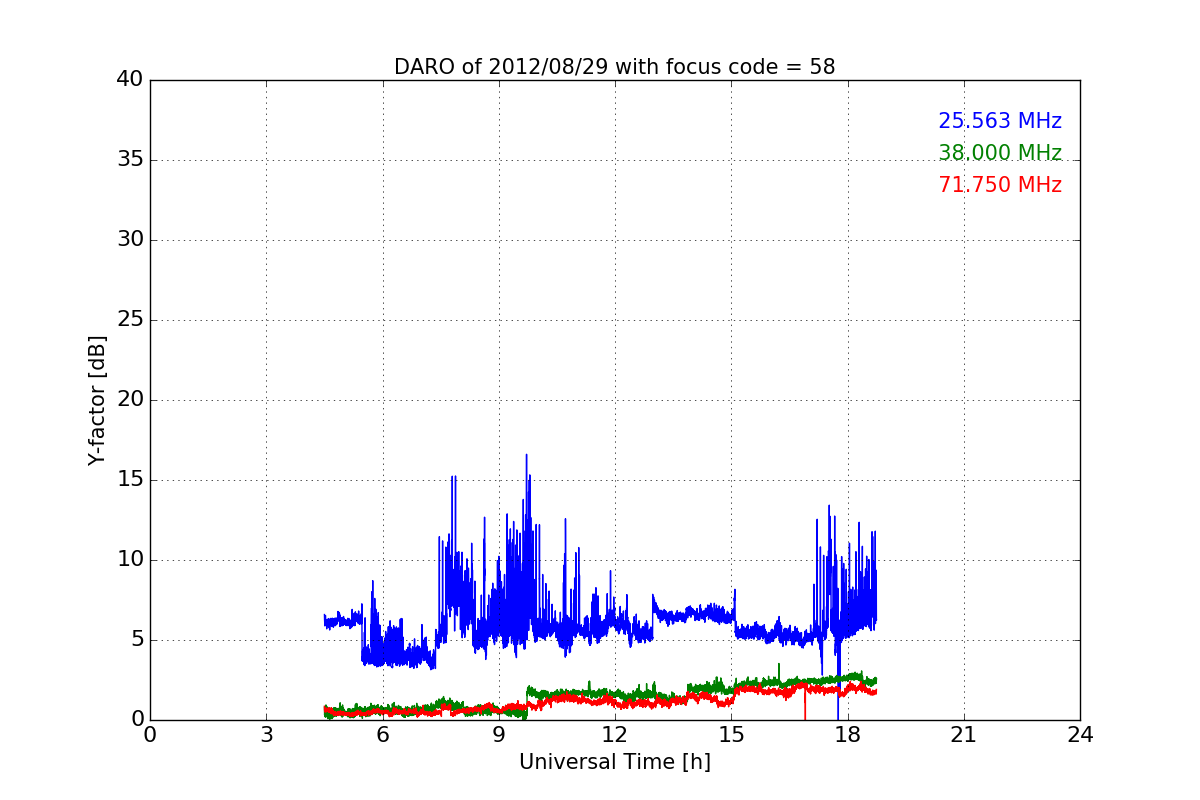Click the x-axis tick label 15
The width and height of the screenshot is (1200, 800).
tap(731, 735)
